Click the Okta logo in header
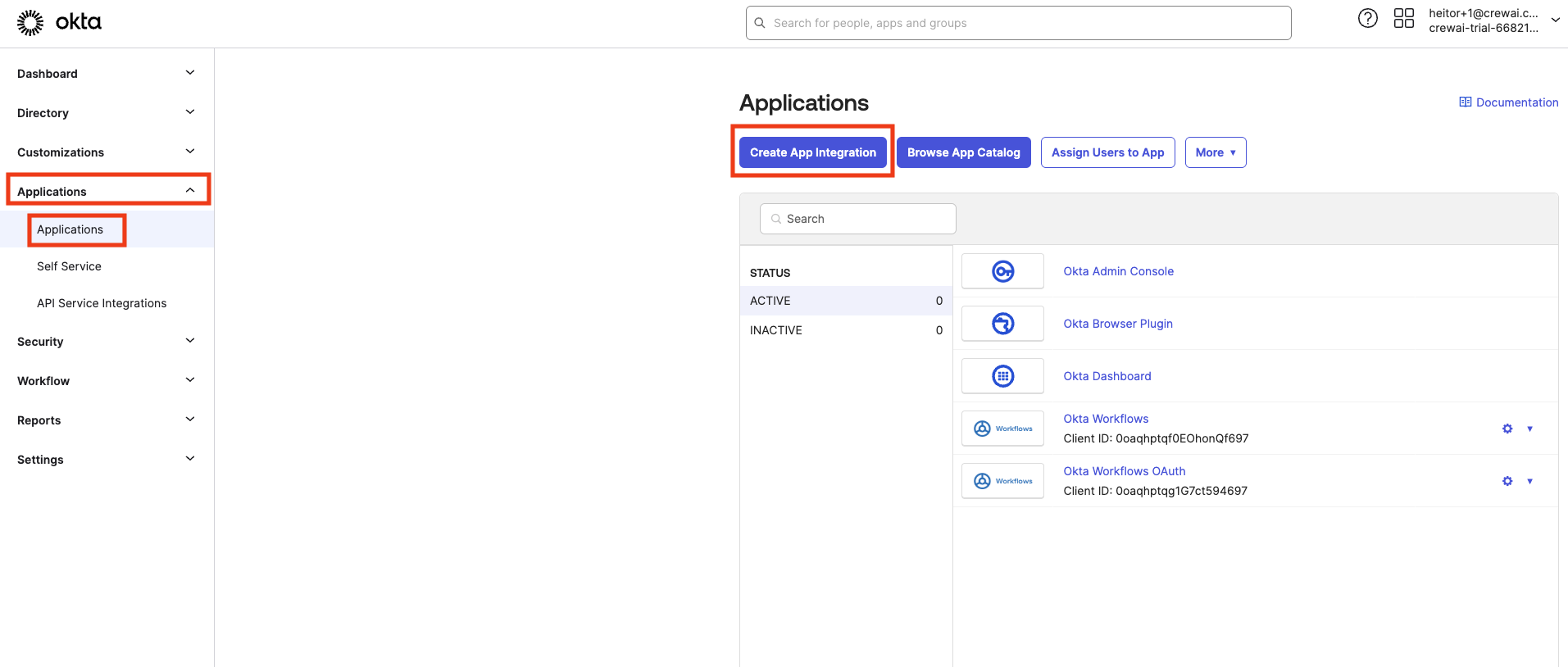This screenshot has height=667, width=1568. (59, 23)
